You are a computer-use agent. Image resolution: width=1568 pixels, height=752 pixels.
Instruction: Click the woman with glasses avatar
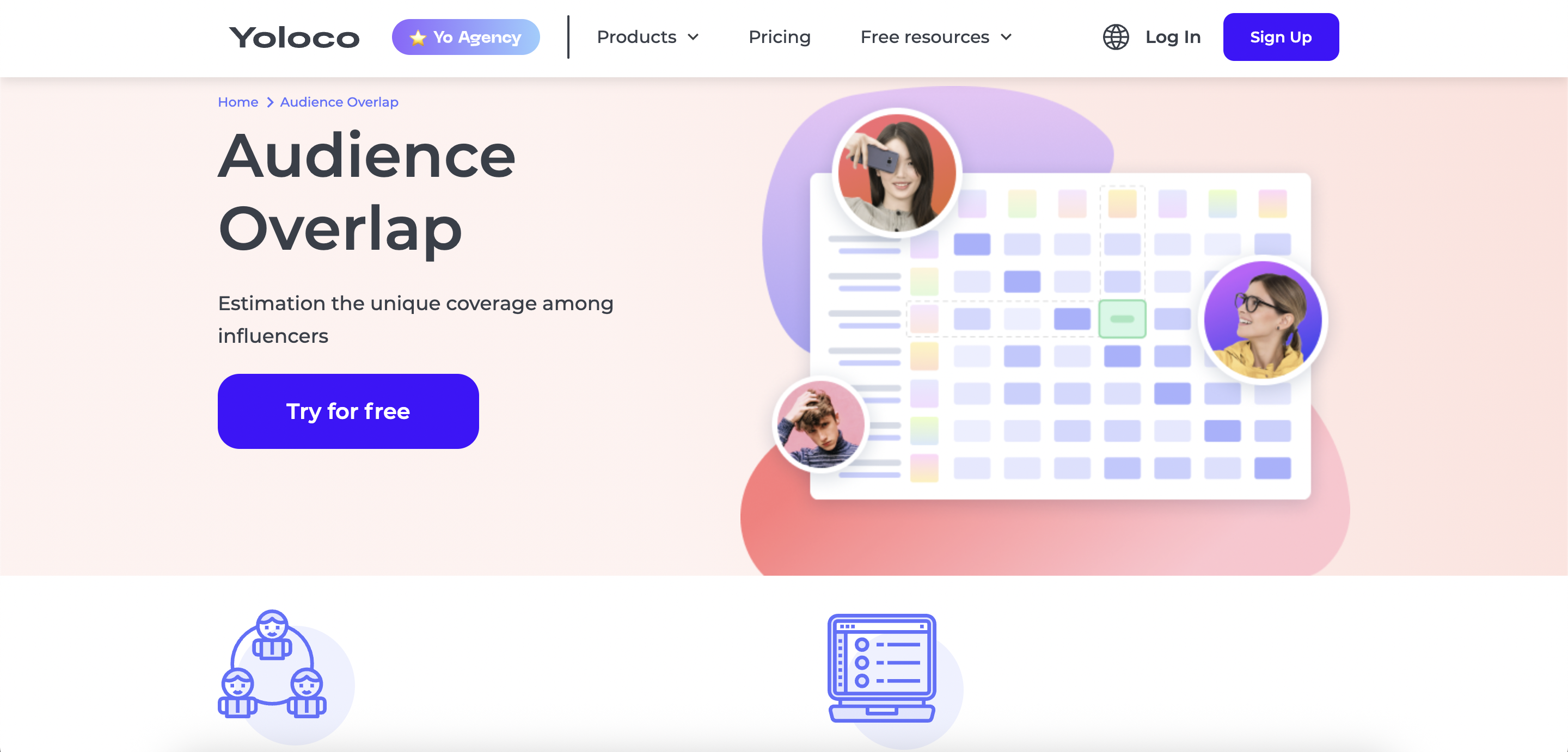[1263, 320]
